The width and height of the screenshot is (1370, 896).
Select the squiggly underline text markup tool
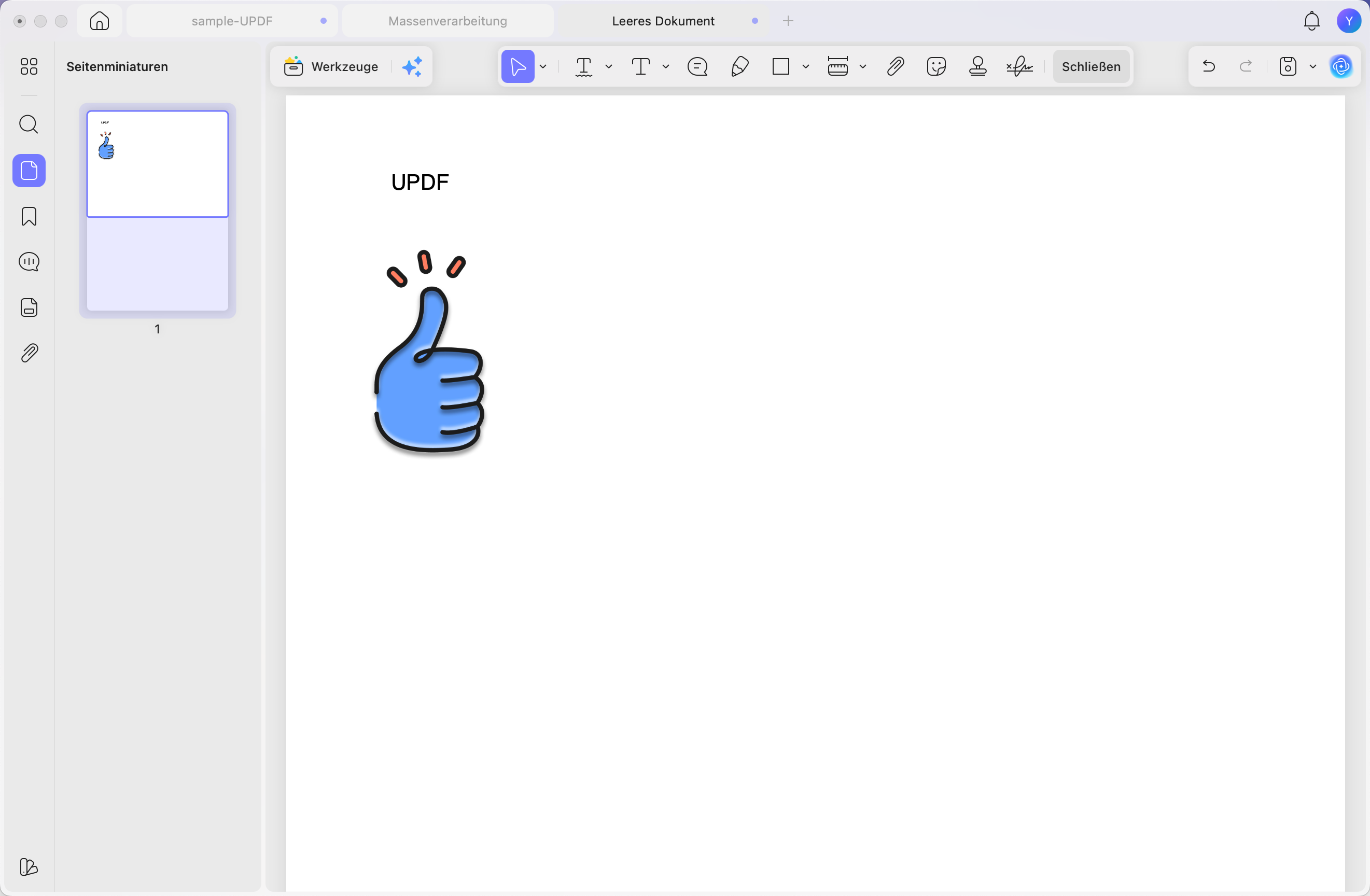pyautogui.click(x=584, y=67)
